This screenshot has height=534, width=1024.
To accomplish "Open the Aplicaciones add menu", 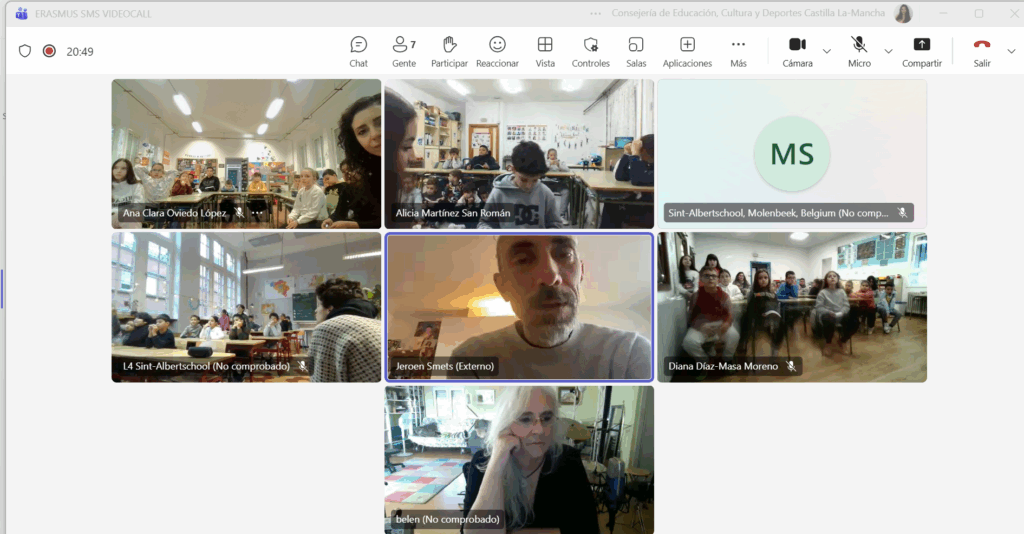I will point(687,51).
